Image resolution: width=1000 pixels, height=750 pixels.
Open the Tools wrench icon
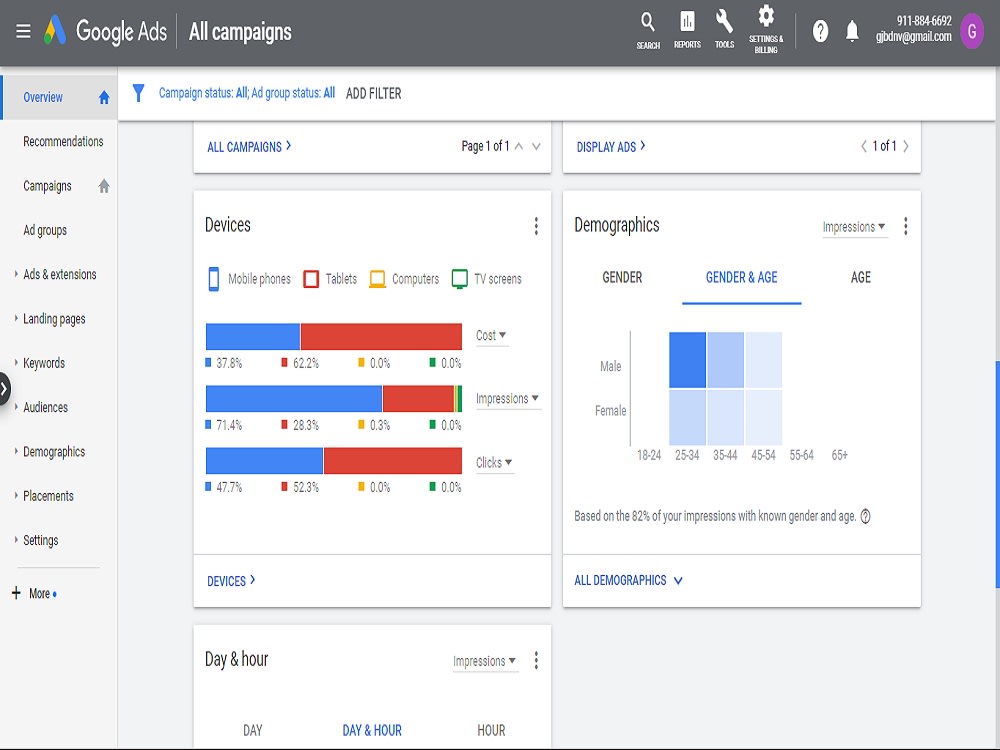click(724, 30)
